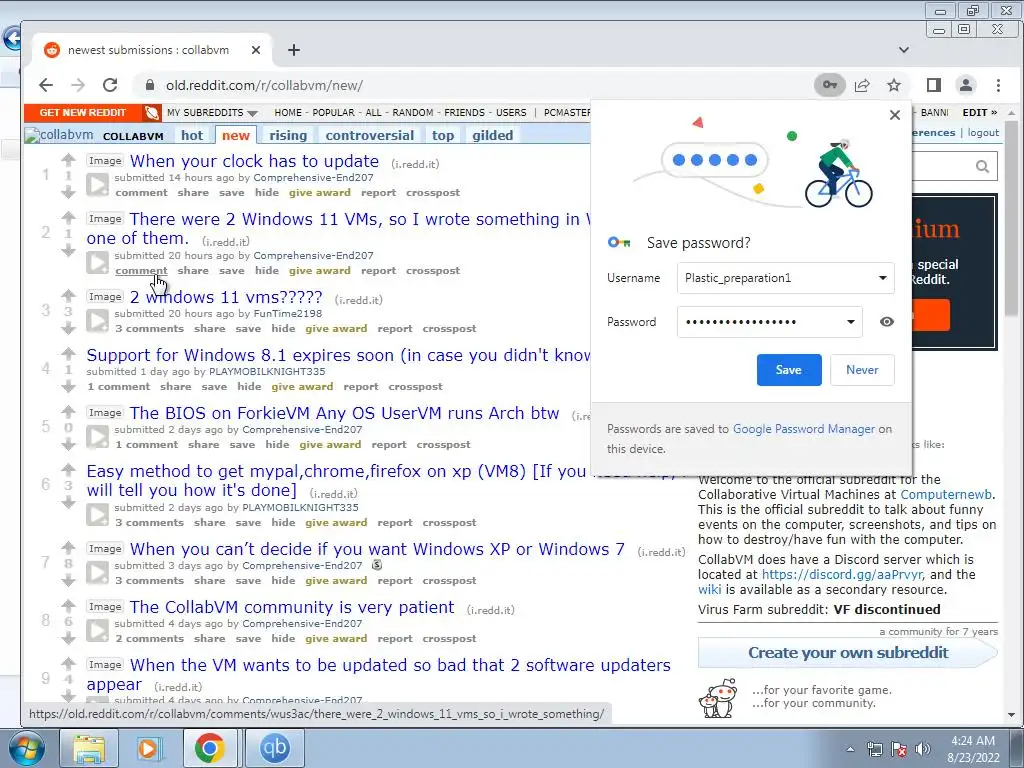The height and width of the screenshot is (768, 1024).
Task: Close the collabvm browser tab
Action: (x=255, y=50)
